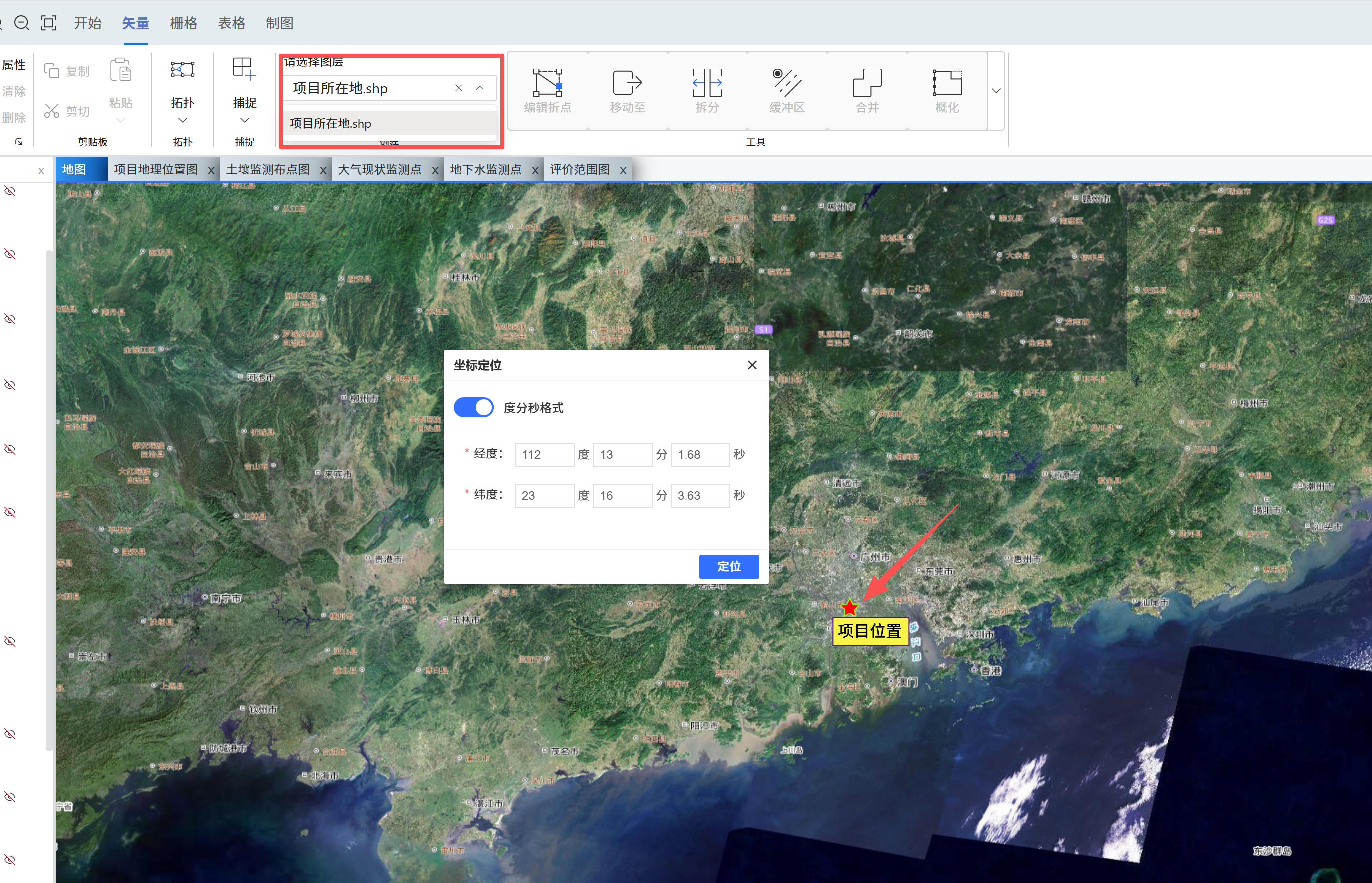Click the Split (拆分) tool icon

point(706,84)
